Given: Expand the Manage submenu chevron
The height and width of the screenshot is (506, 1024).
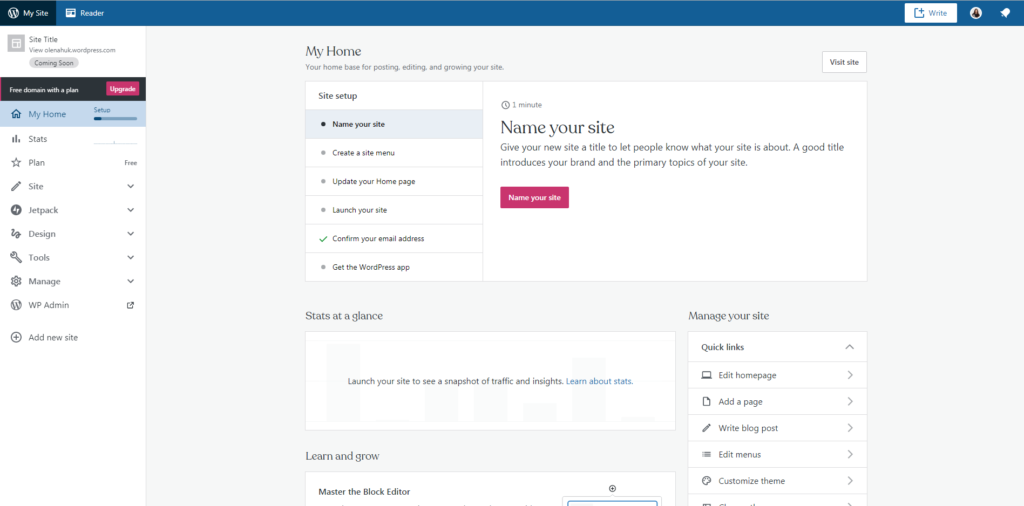Looking at the screenshot, I should (x=131, y=281).
